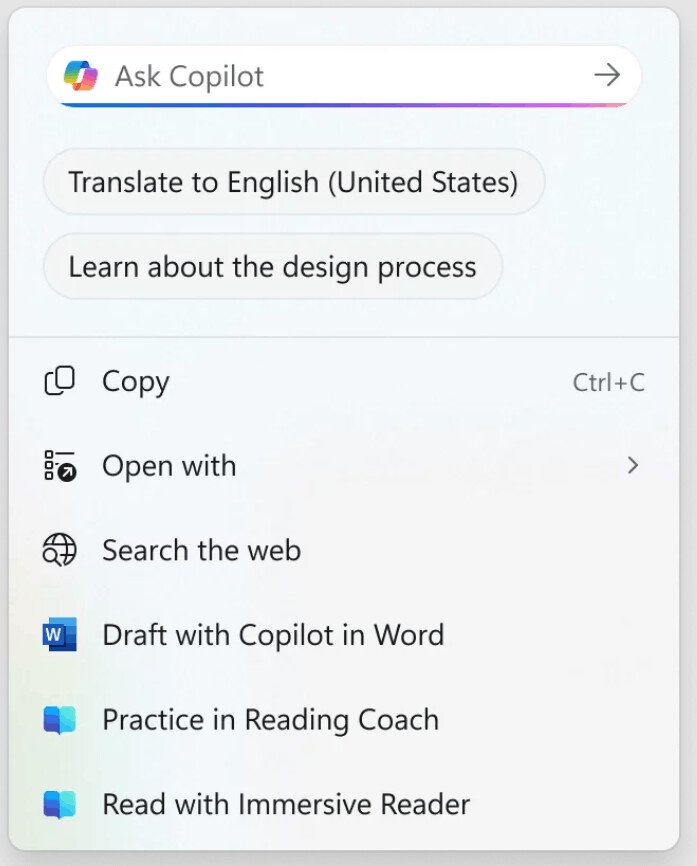This screenshot has height=866, width=697.
Task: Select Learn about the design process suggestion
Action: tap(273, 267)
